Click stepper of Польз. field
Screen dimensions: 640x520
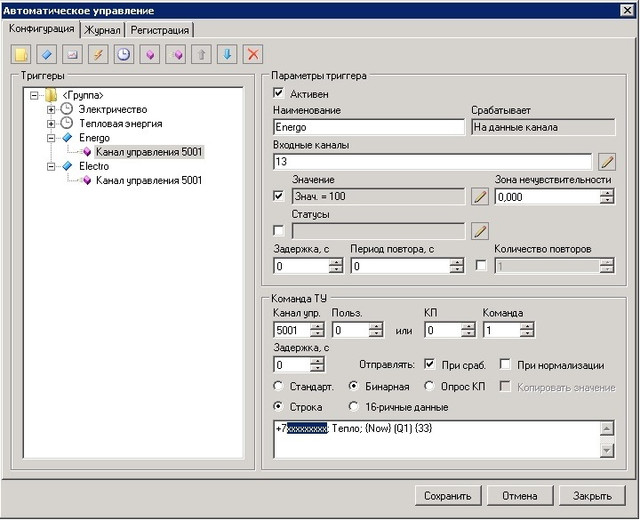pyautogui.click(x=376, y=330)
